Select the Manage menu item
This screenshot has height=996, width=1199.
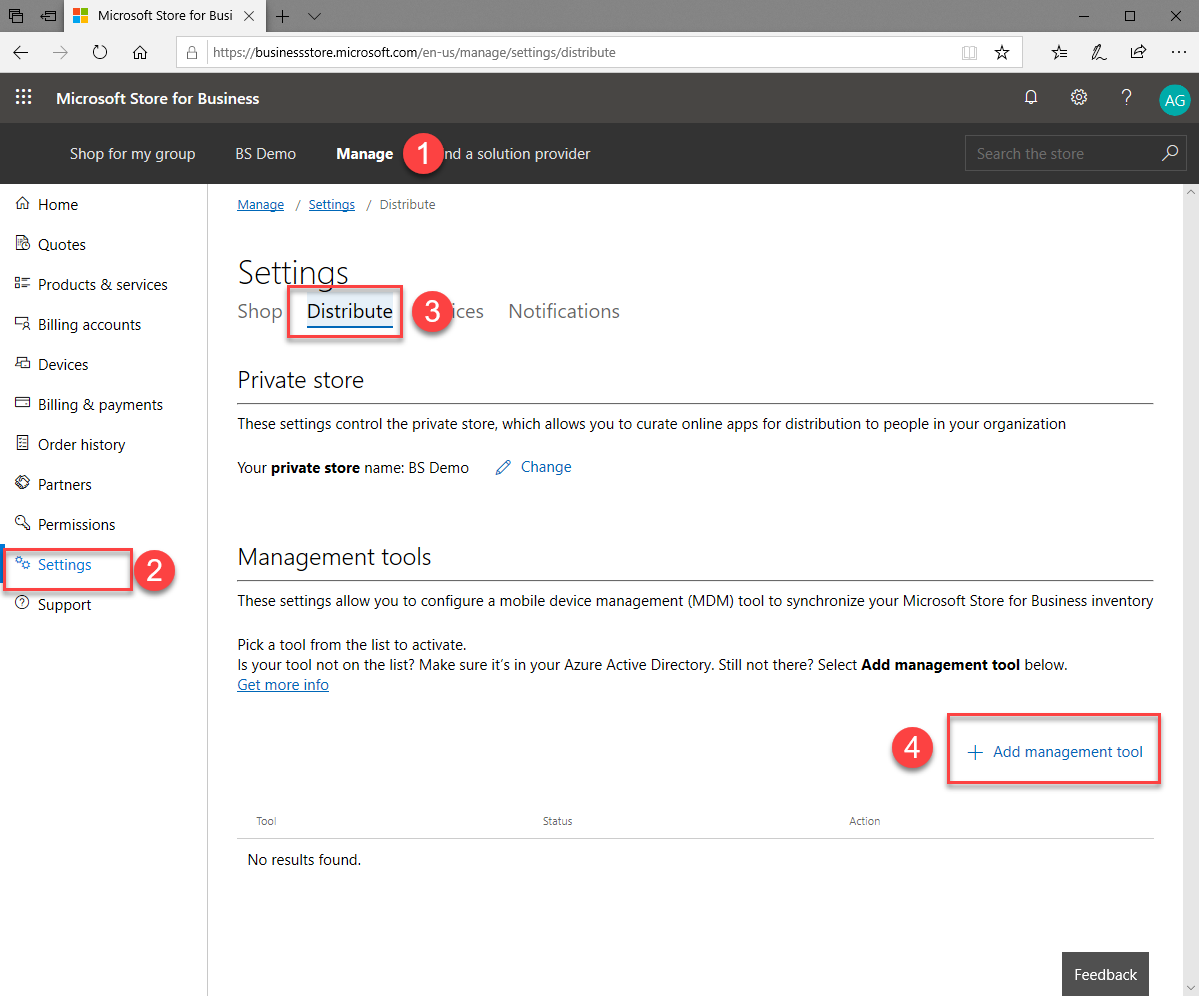coord(365,154)
